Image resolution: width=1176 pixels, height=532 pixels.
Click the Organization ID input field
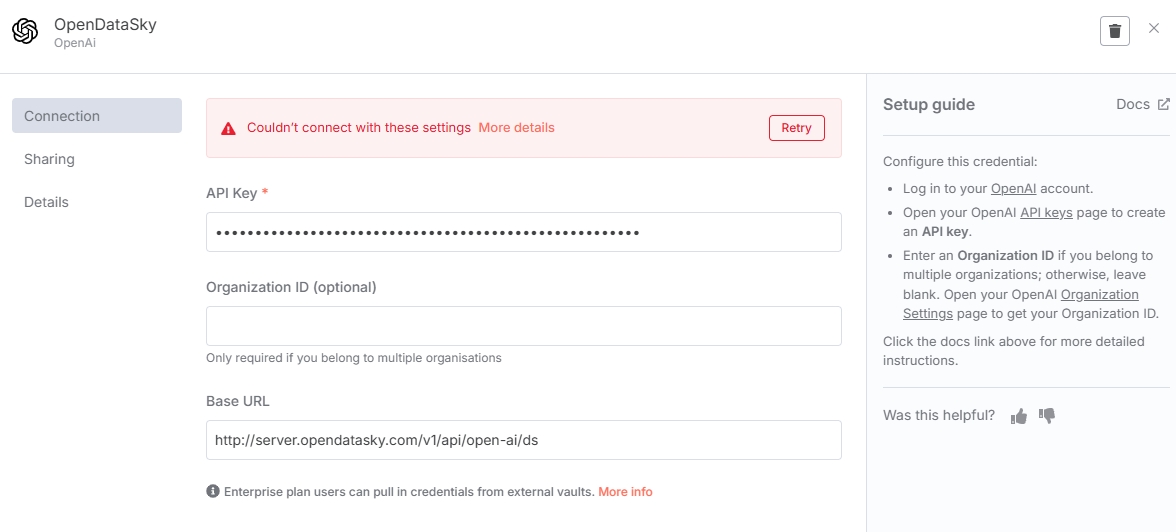click(524, 326)
